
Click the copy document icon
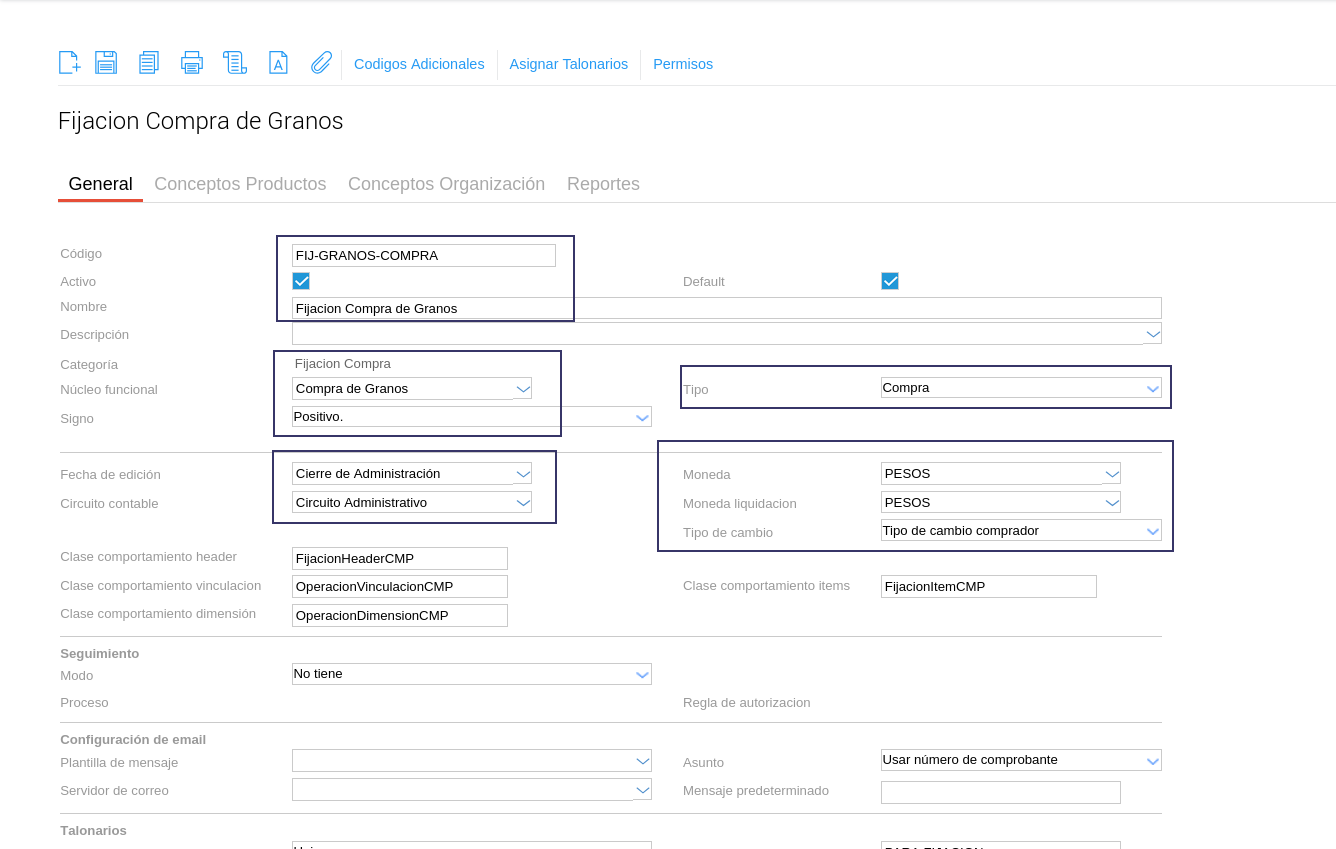[x=149, y=63]
